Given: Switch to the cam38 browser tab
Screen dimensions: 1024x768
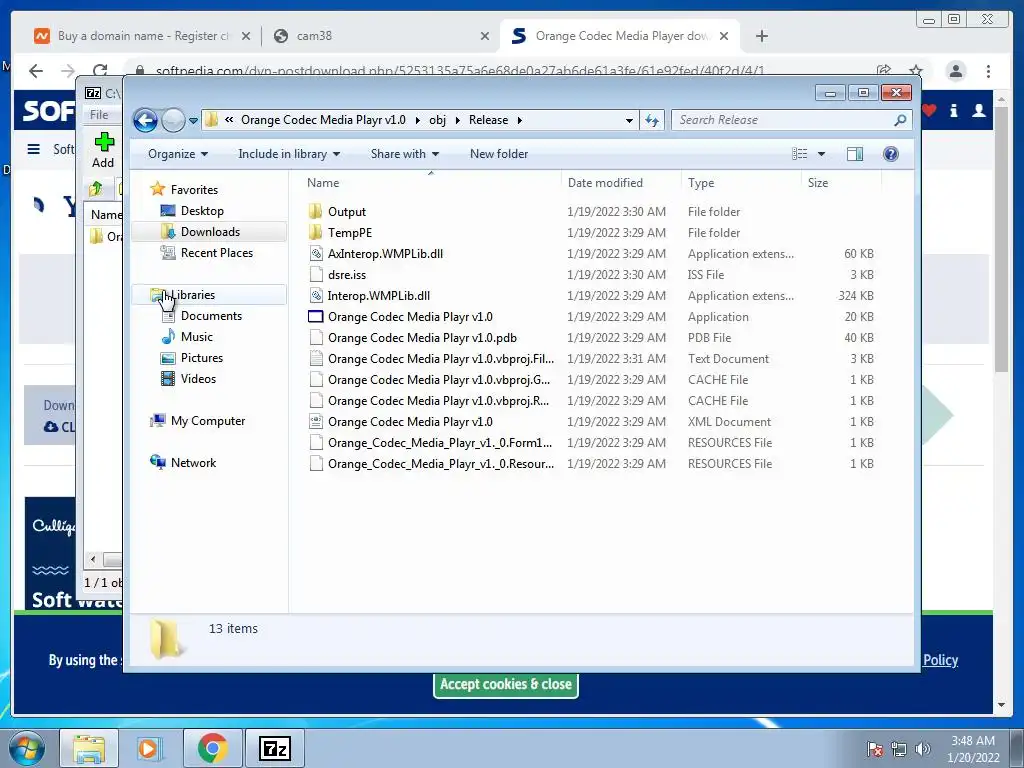Looking at the screenshot, I should pyautogui.click(x=314, y=36).
